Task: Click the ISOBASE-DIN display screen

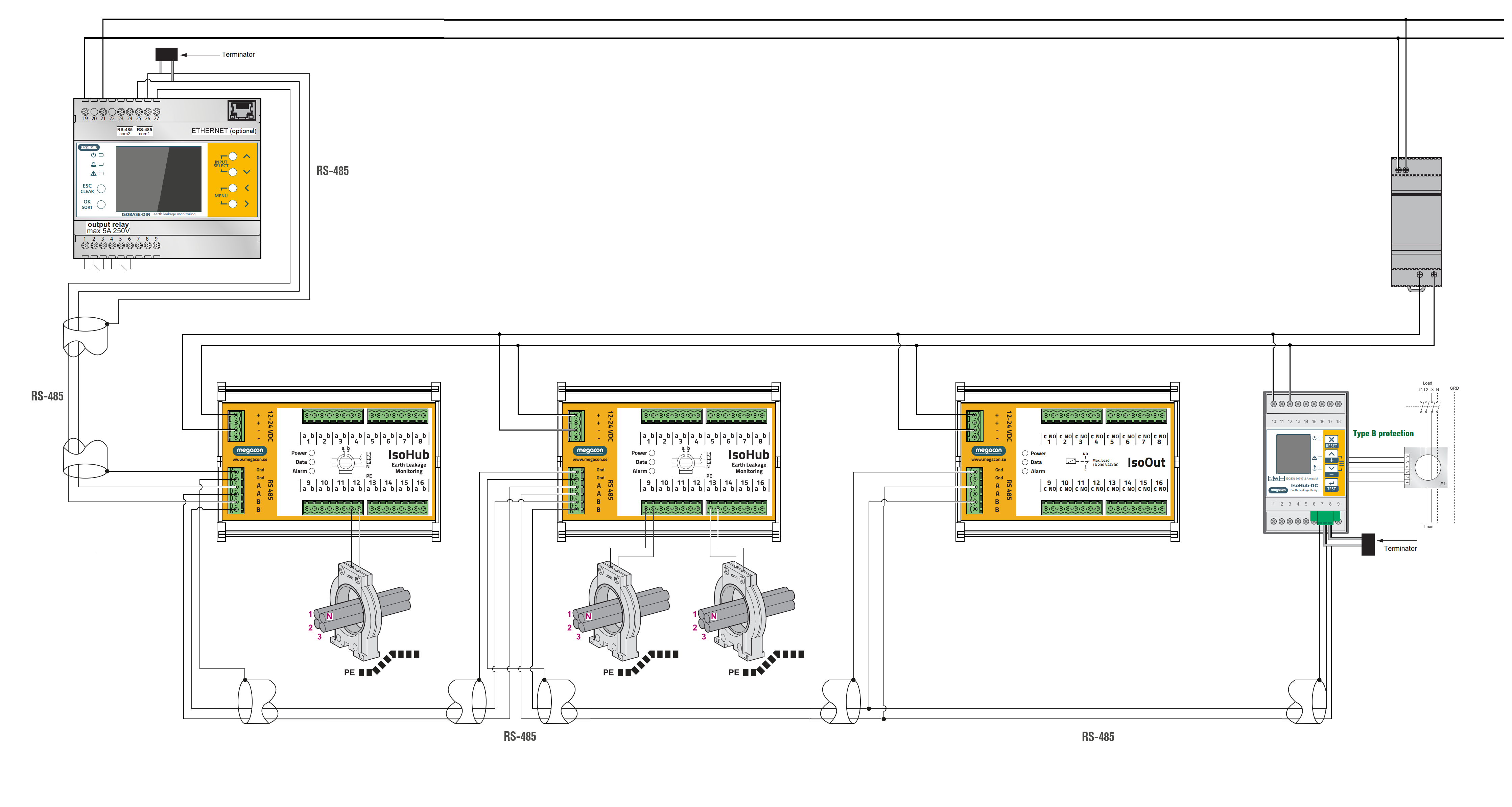Action: (x=159, y=179)
